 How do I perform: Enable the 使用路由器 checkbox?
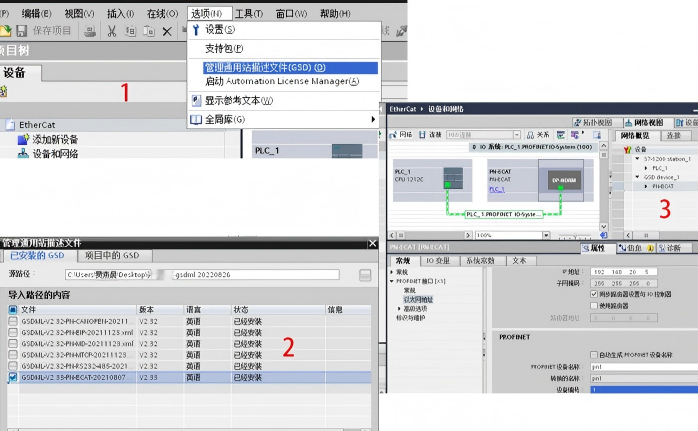click(593, 305)
